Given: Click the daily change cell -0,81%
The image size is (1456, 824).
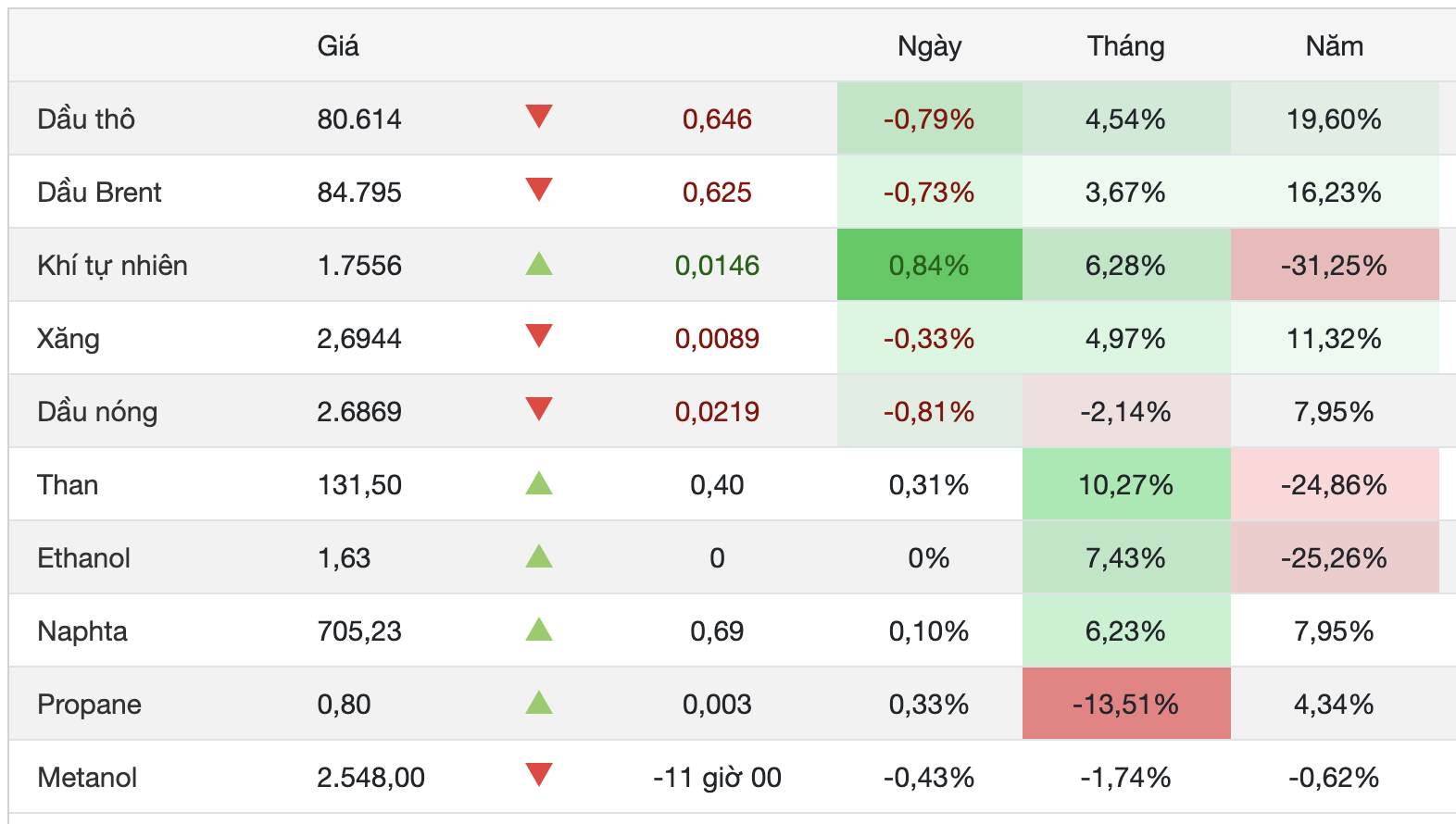Looking at the screenshot, I should point(929,412).
